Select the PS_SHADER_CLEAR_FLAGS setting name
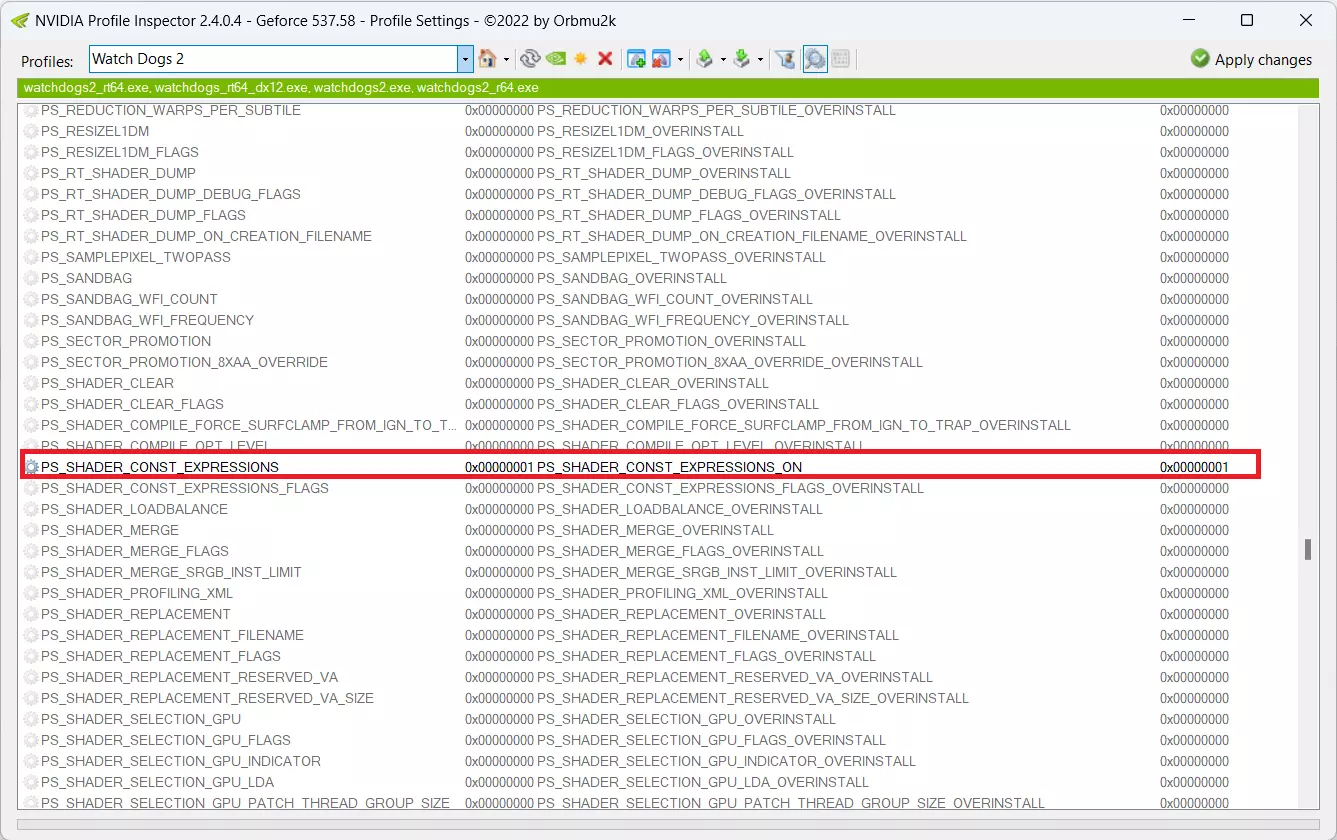 [132, 404]
